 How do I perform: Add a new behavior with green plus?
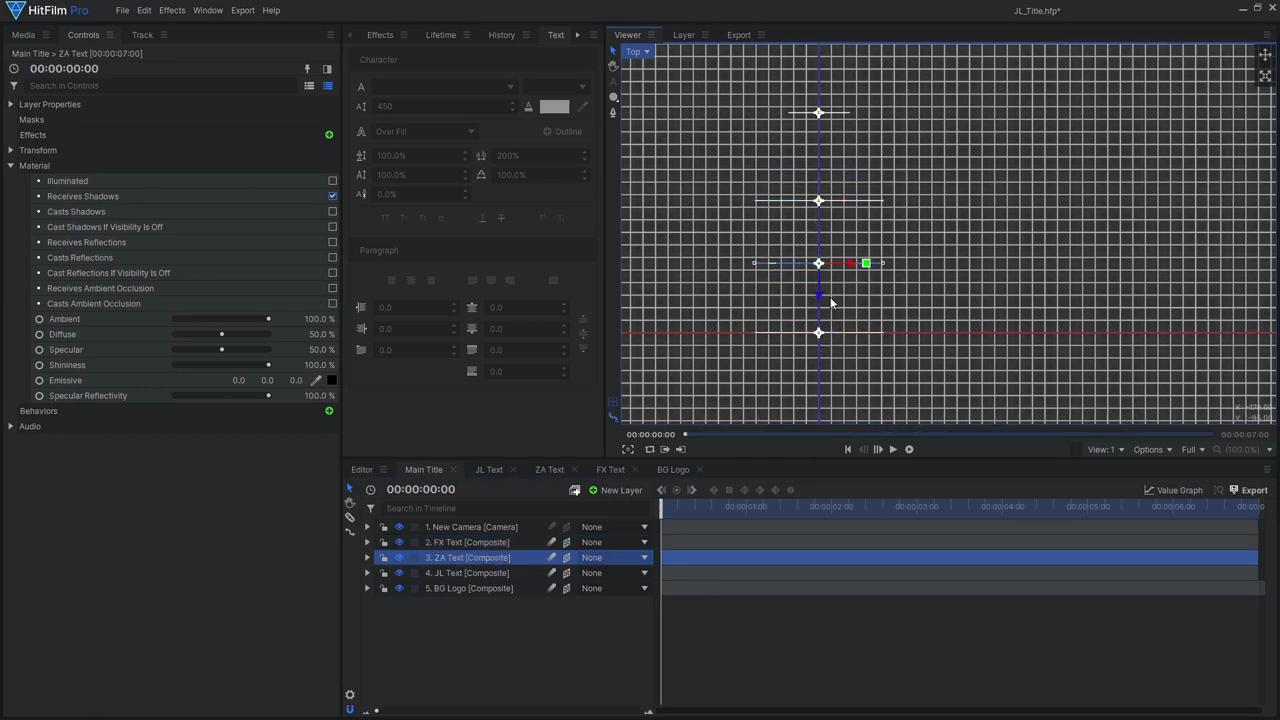click(329, 411)
